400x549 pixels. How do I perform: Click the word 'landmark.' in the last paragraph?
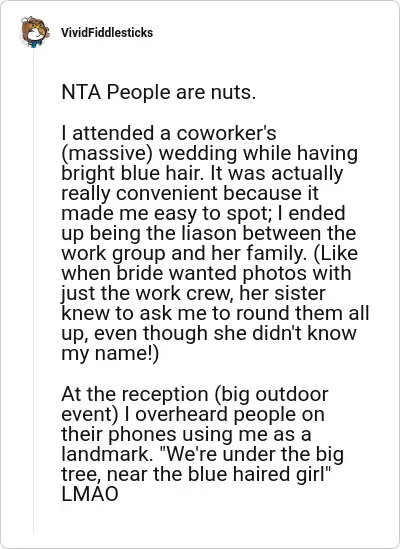(105, 454)
